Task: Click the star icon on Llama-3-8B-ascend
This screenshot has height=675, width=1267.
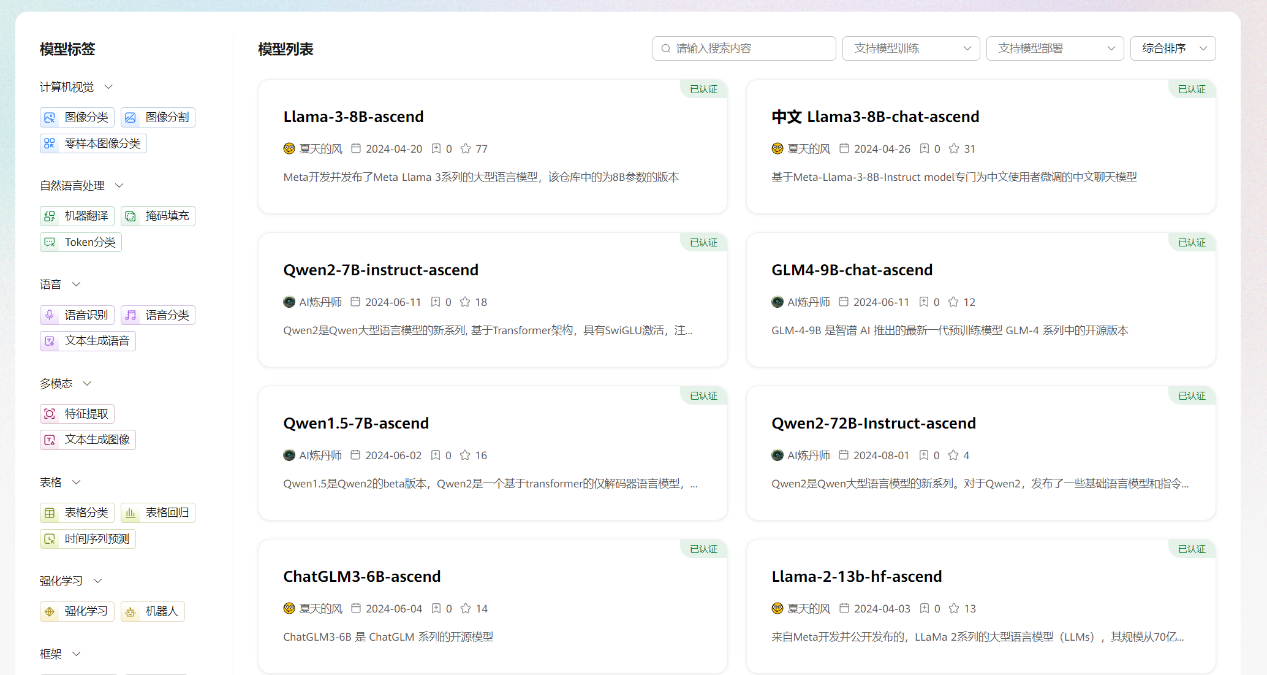Action: coord(465,148)
